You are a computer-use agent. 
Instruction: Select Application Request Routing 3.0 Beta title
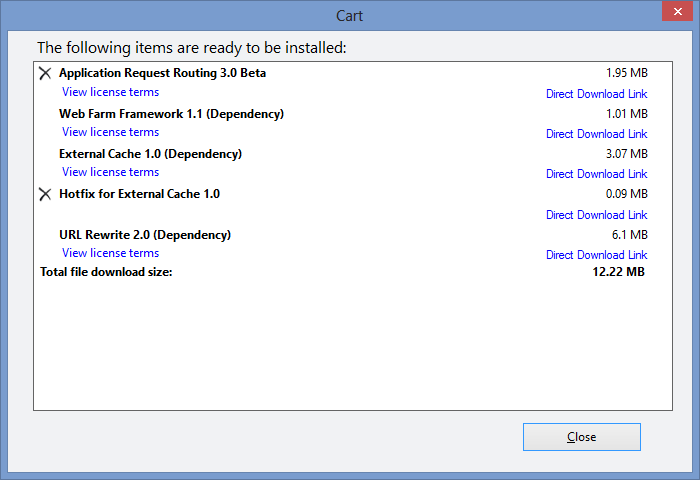coord(162,73)
